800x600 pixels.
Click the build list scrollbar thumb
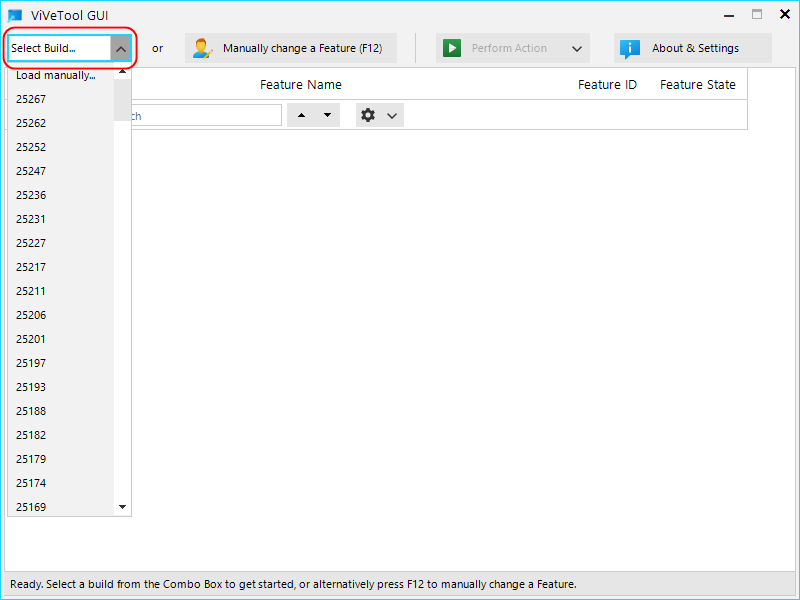coord(122,100)
